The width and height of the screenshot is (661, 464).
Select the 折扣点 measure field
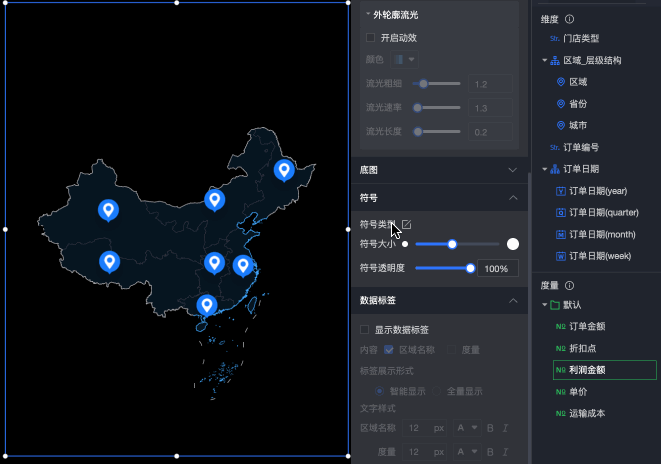pos(583,349)
